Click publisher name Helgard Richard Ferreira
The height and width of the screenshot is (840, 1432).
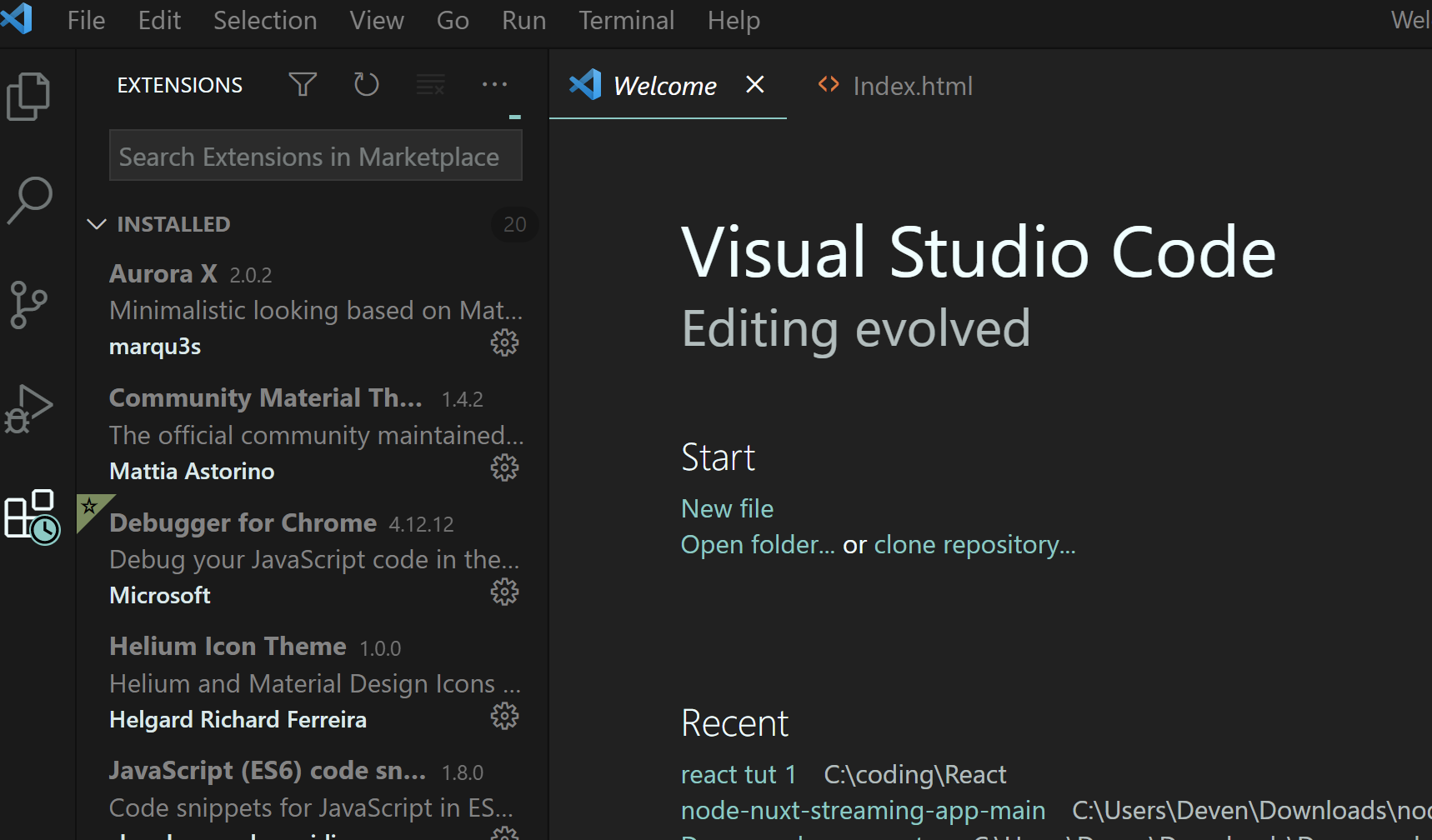238,719
